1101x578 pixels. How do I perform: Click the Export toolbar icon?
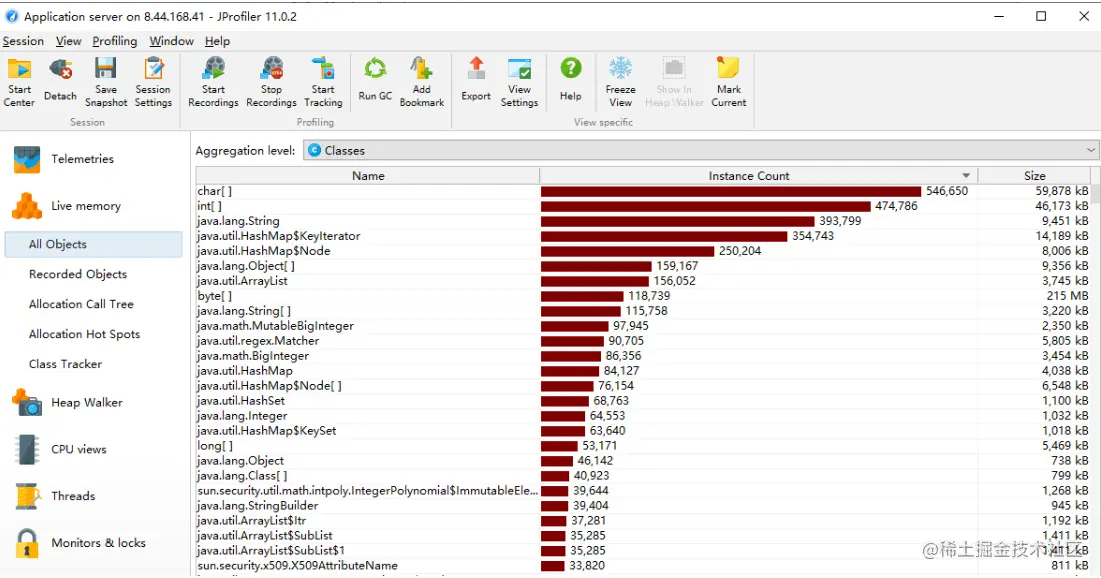[476, 69]
